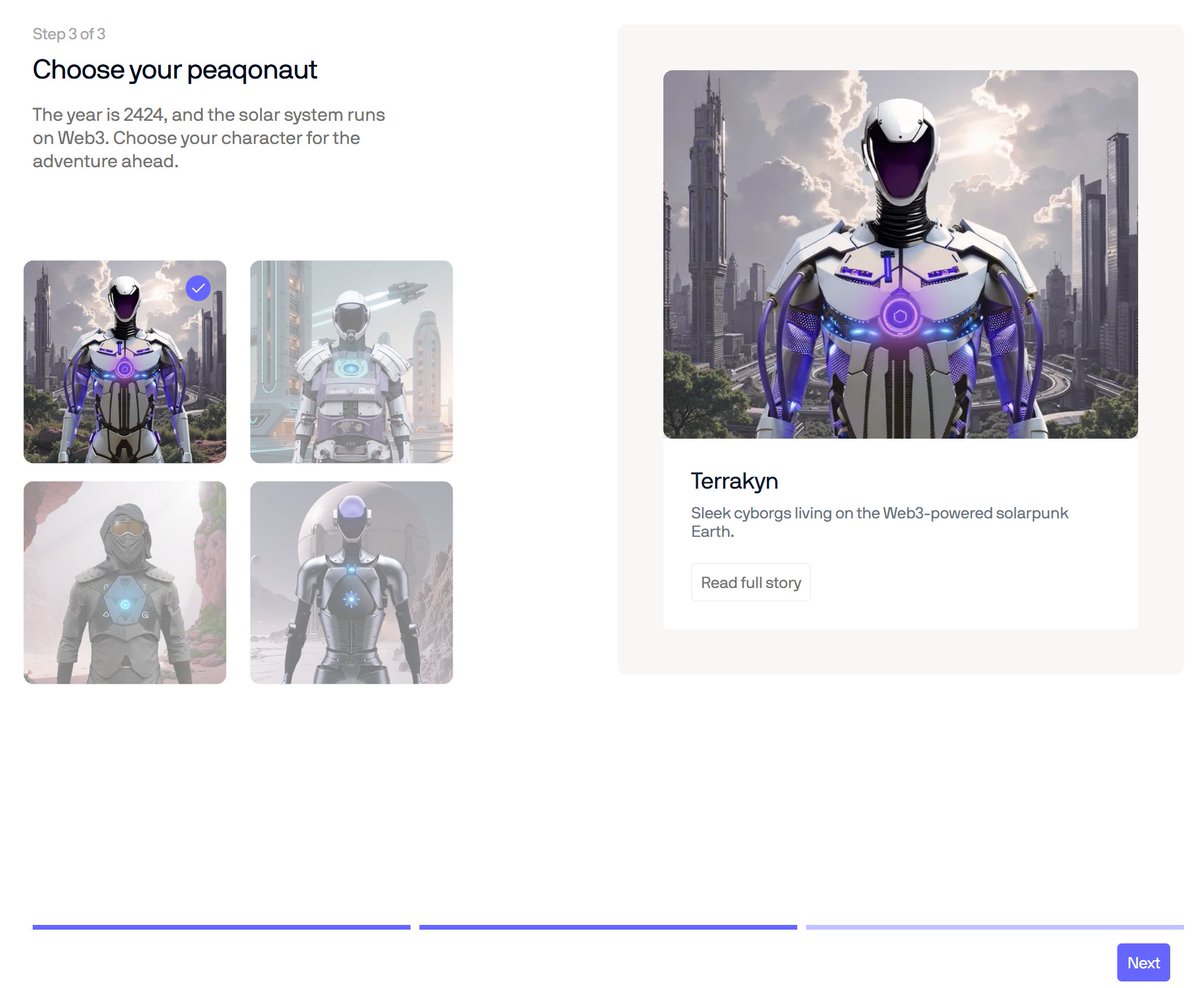Click the "Step 3 of 3" label
This screenshot has height=988, width=1200.
[x=69, y=34]
